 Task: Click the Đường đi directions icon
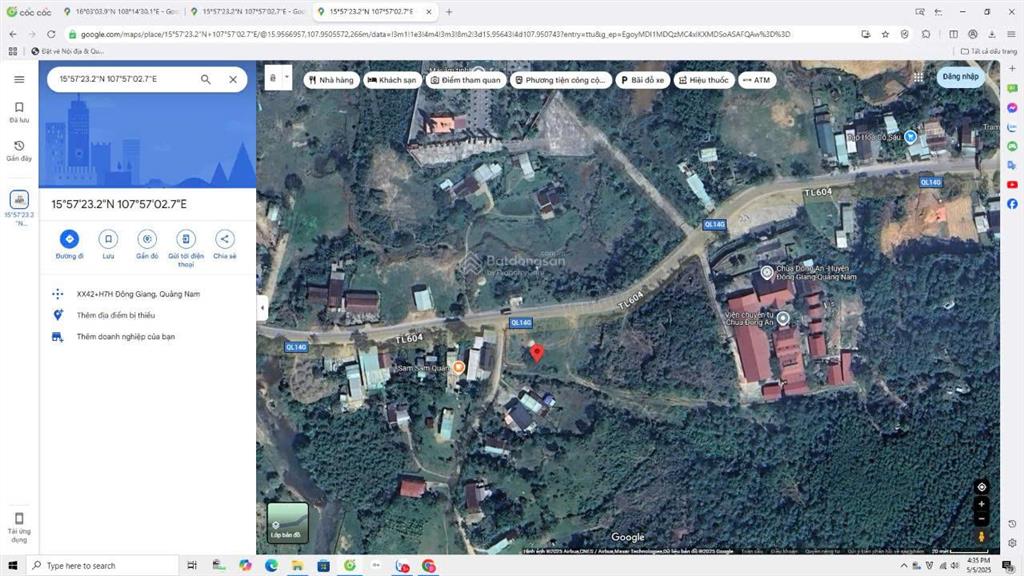(69, 239)
